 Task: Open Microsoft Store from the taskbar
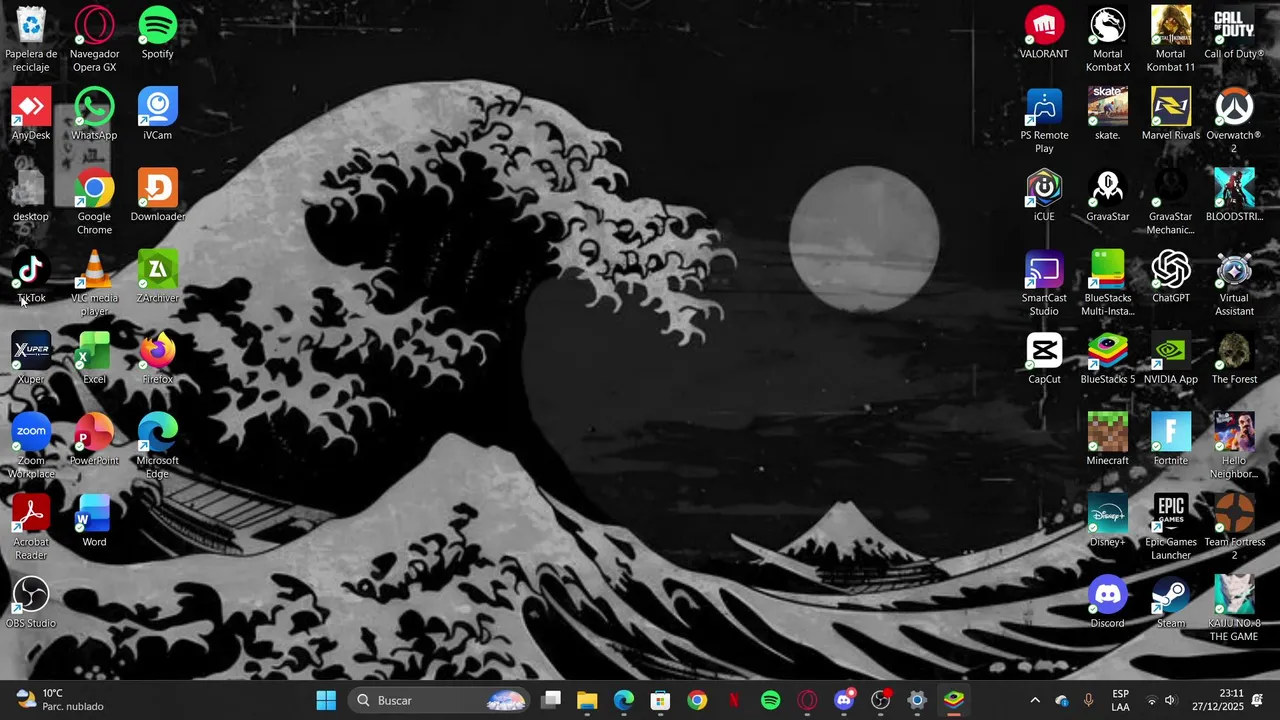pyautogui.click(x=660, y=700)
